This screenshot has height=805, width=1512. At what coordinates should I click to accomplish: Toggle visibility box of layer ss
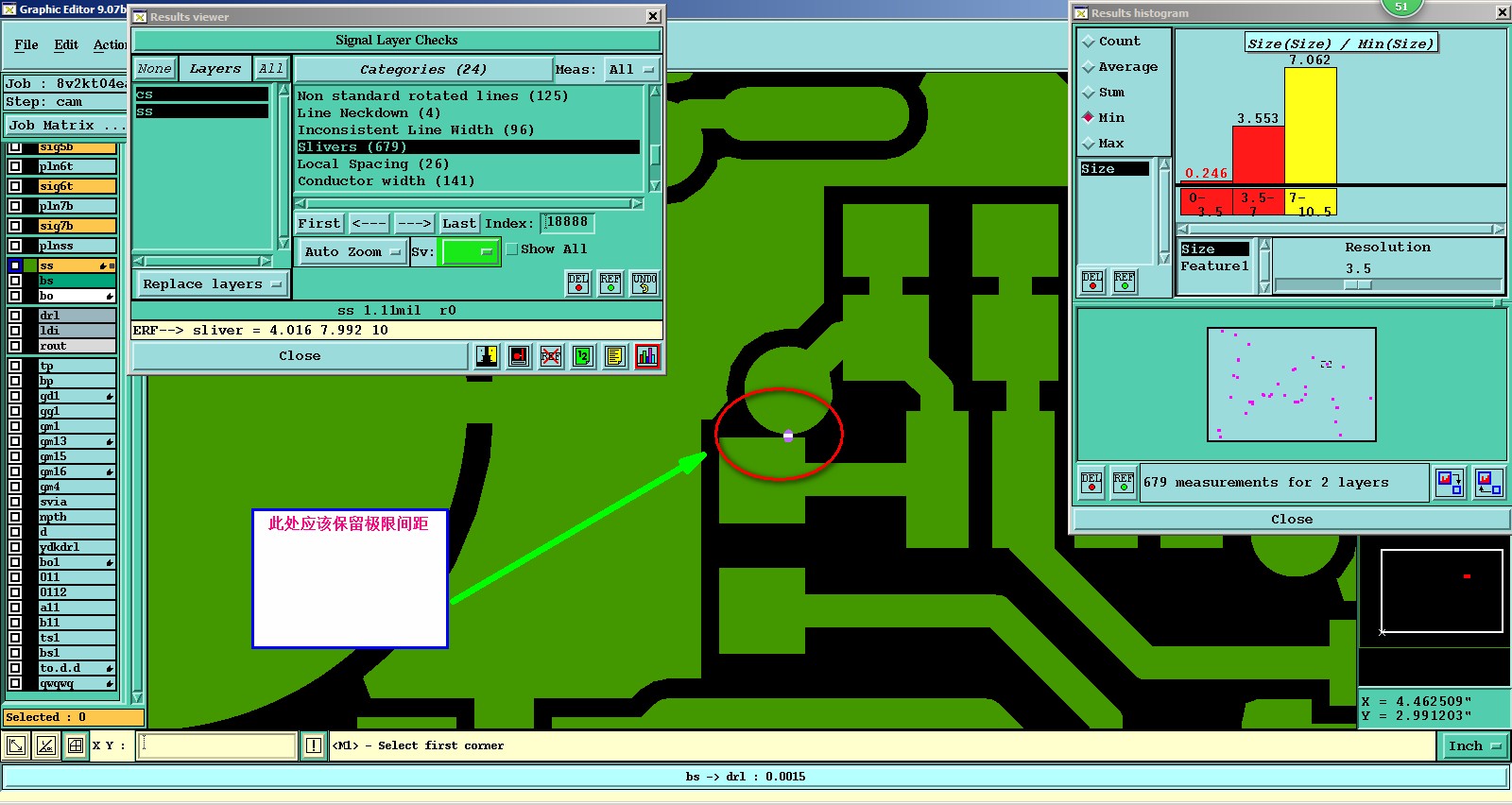[x=15, y=265]
